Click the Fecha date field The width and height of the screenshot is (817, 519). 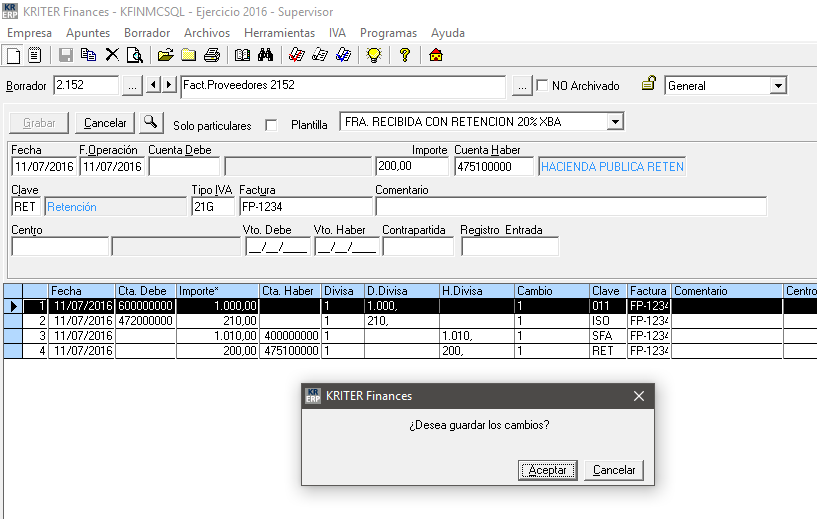point(44,167)
